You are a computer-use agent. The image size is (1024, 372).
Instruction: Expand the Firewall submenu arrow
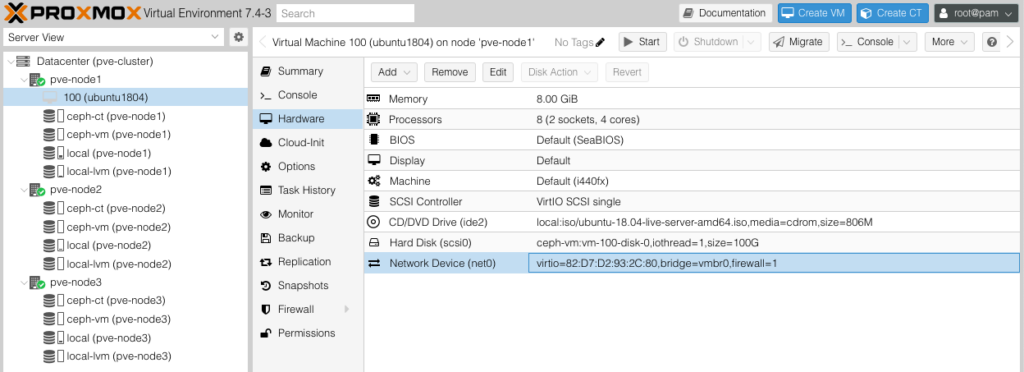pyautogui.click(x=347, y=309)
